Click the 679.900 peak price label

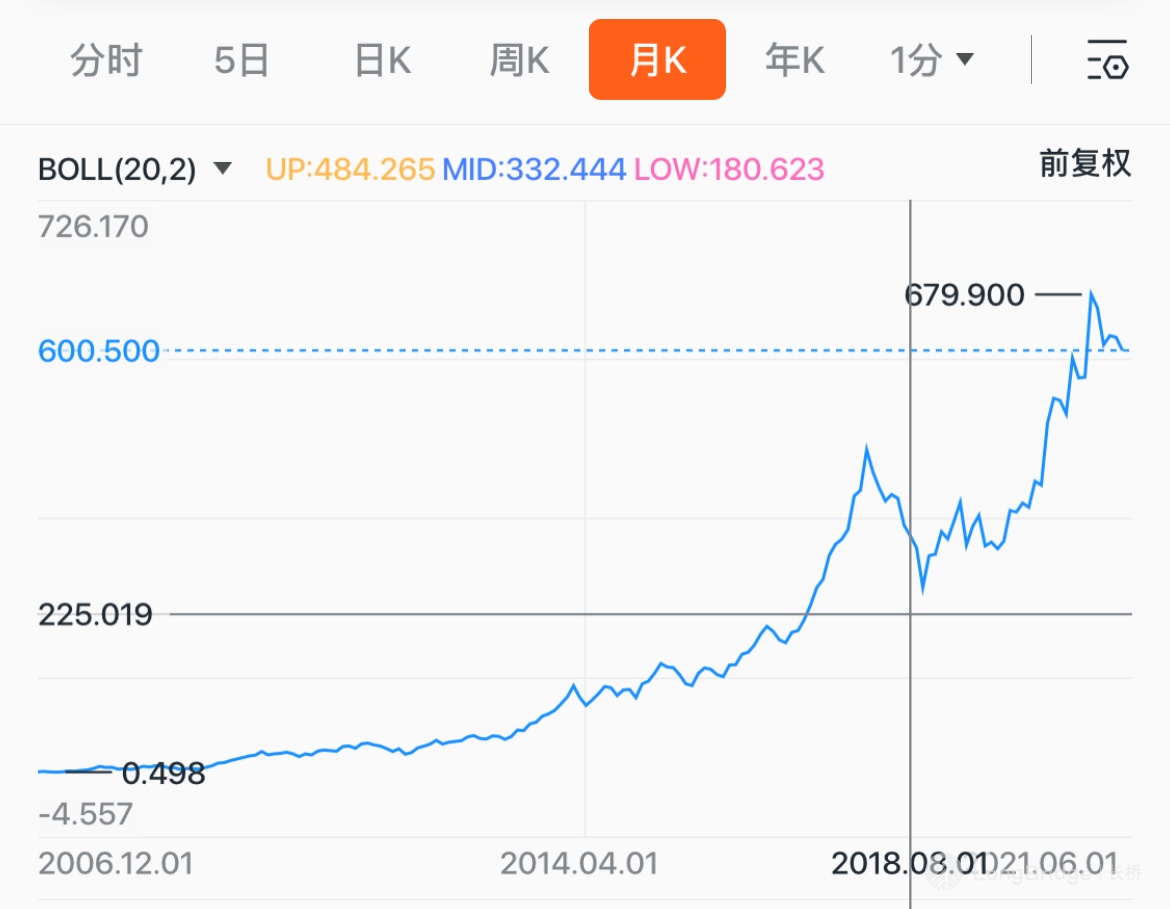964,295
